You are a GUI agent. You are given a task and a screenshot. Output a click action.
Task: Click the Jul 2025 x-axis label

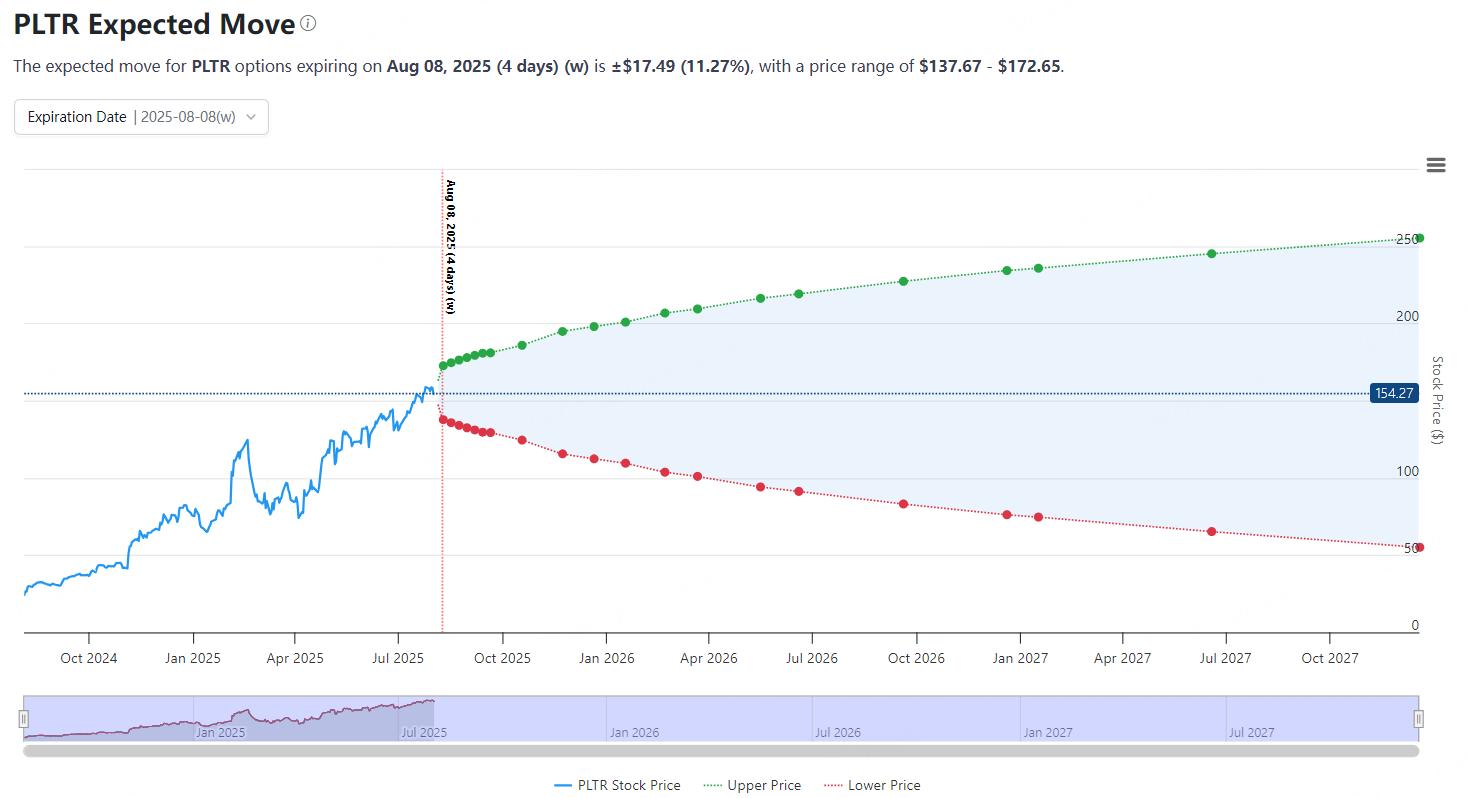coord(398,658)
